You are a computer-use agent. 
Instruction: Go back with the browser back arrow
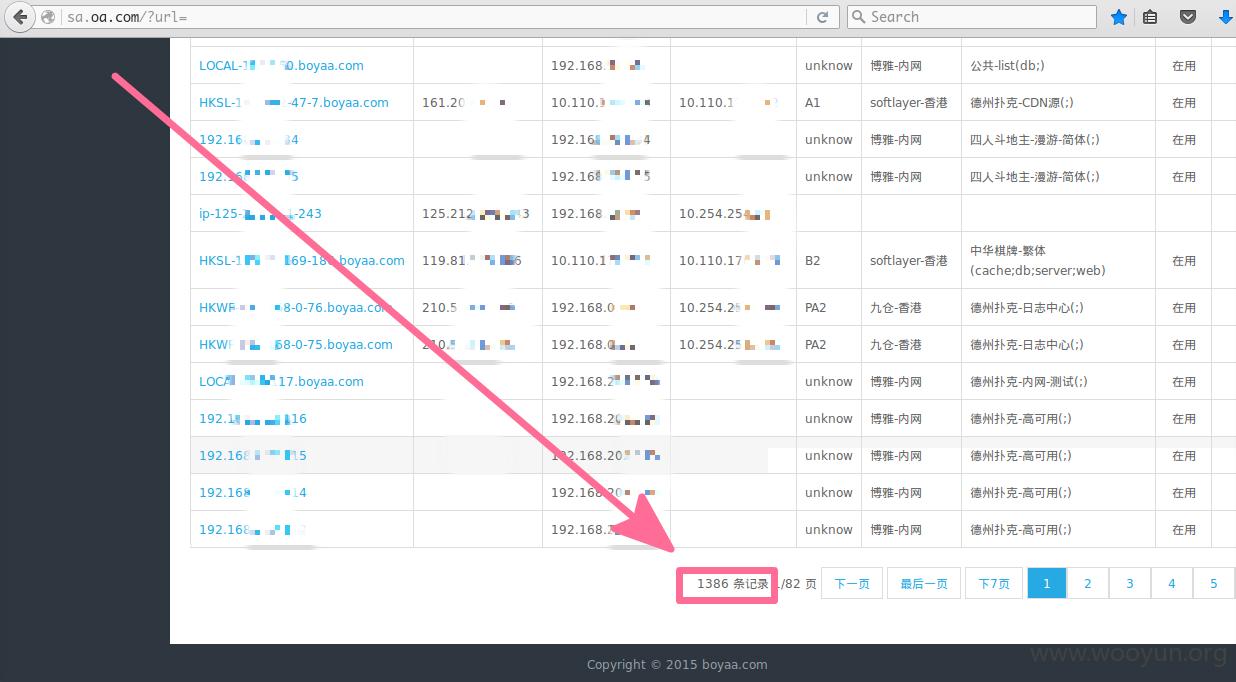(20, 17)
